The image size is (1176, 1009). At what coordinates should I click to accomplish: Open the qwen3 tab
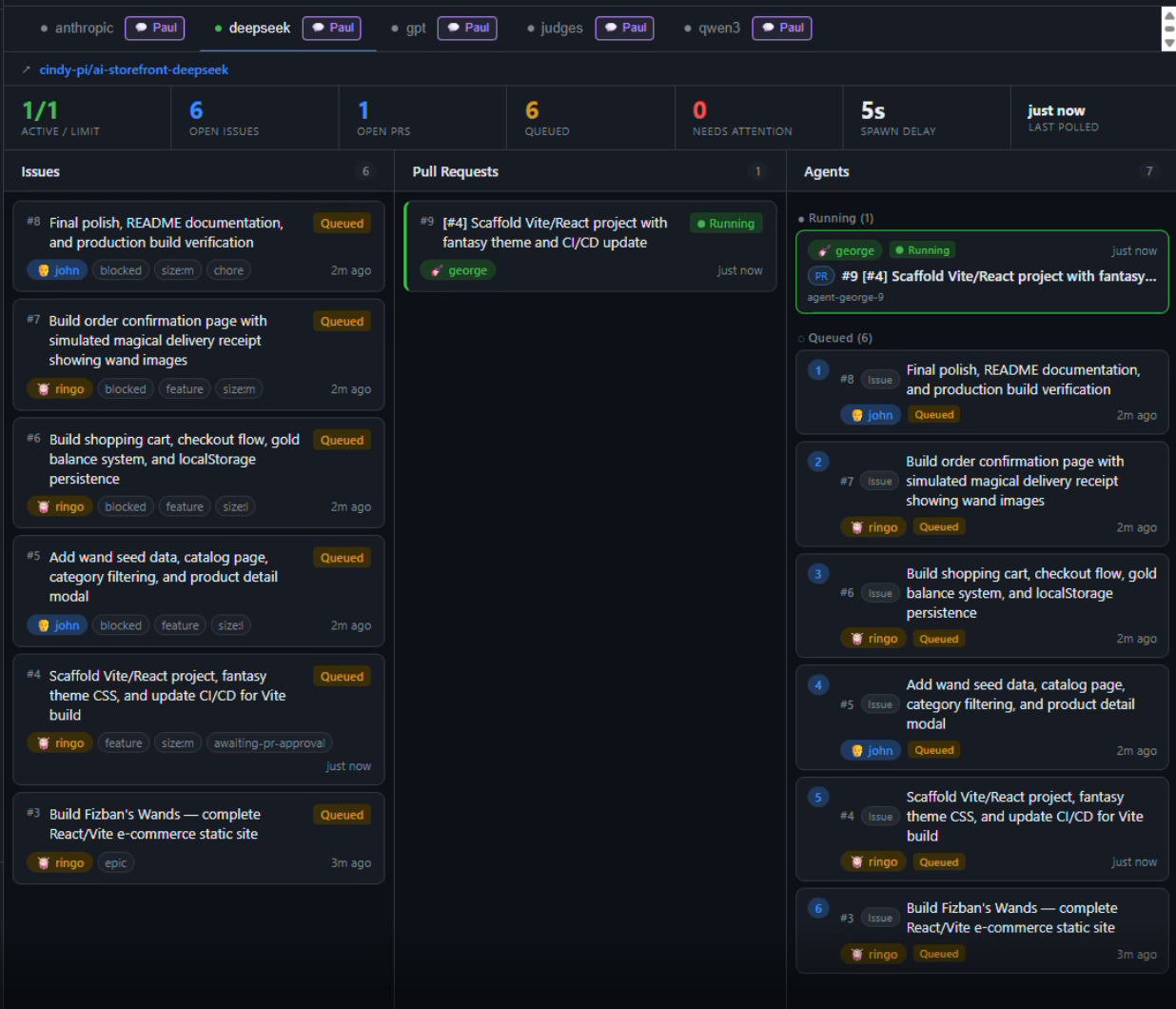tap(712, 28)
